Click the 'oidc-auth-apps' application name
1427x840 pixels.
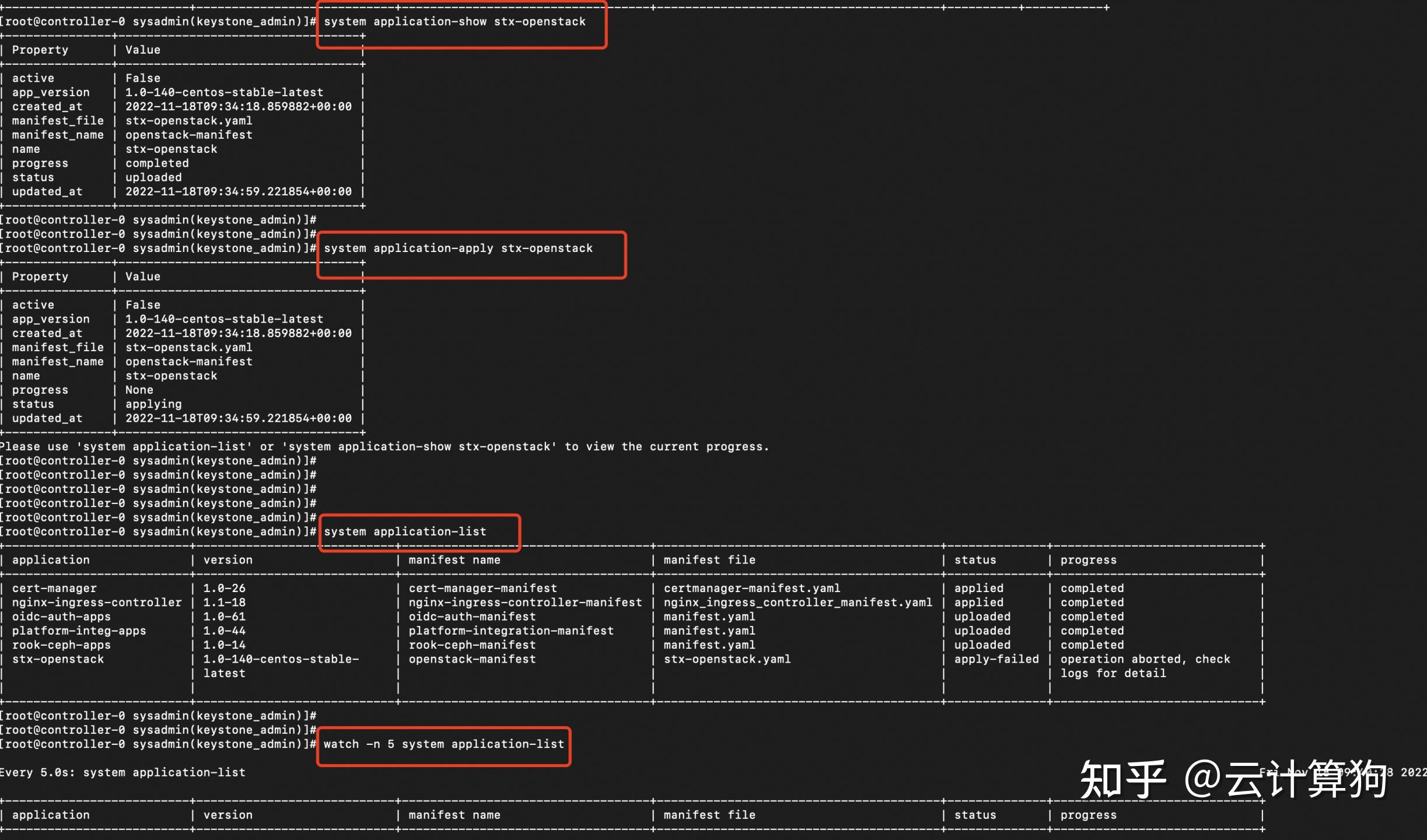[61, 617]
